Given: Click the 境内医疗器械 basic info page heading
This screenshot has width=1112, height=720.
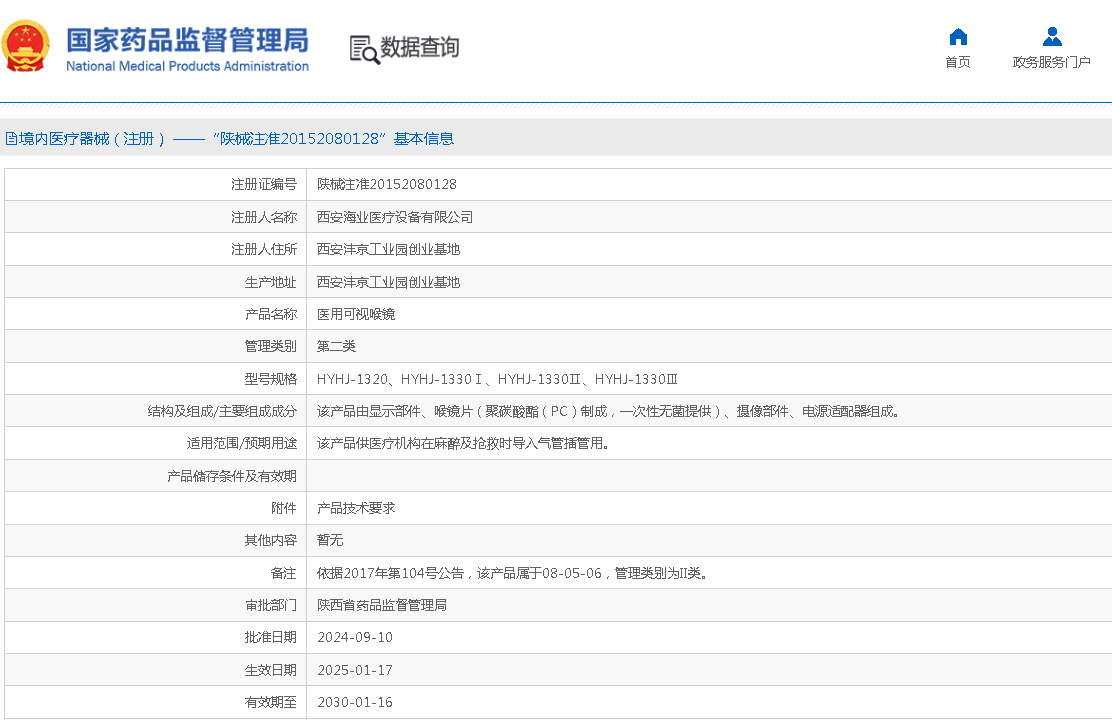Looking at the screenshot, I should pos(230,139).
